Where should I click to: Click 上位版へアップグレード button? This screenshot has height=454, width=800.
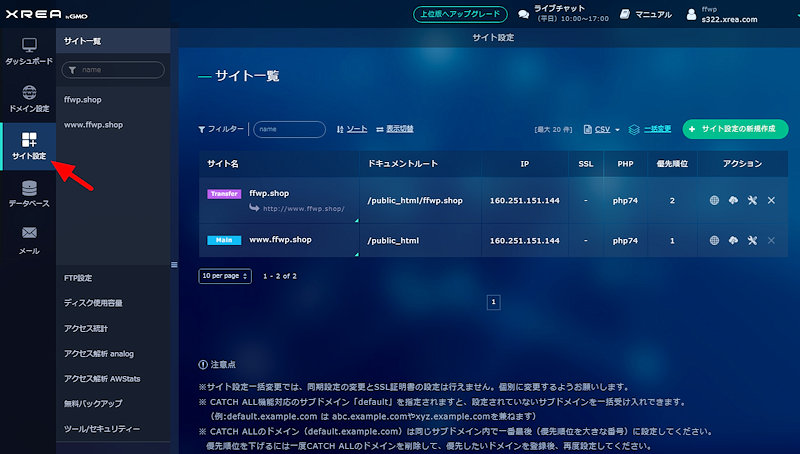coord(461,14)
